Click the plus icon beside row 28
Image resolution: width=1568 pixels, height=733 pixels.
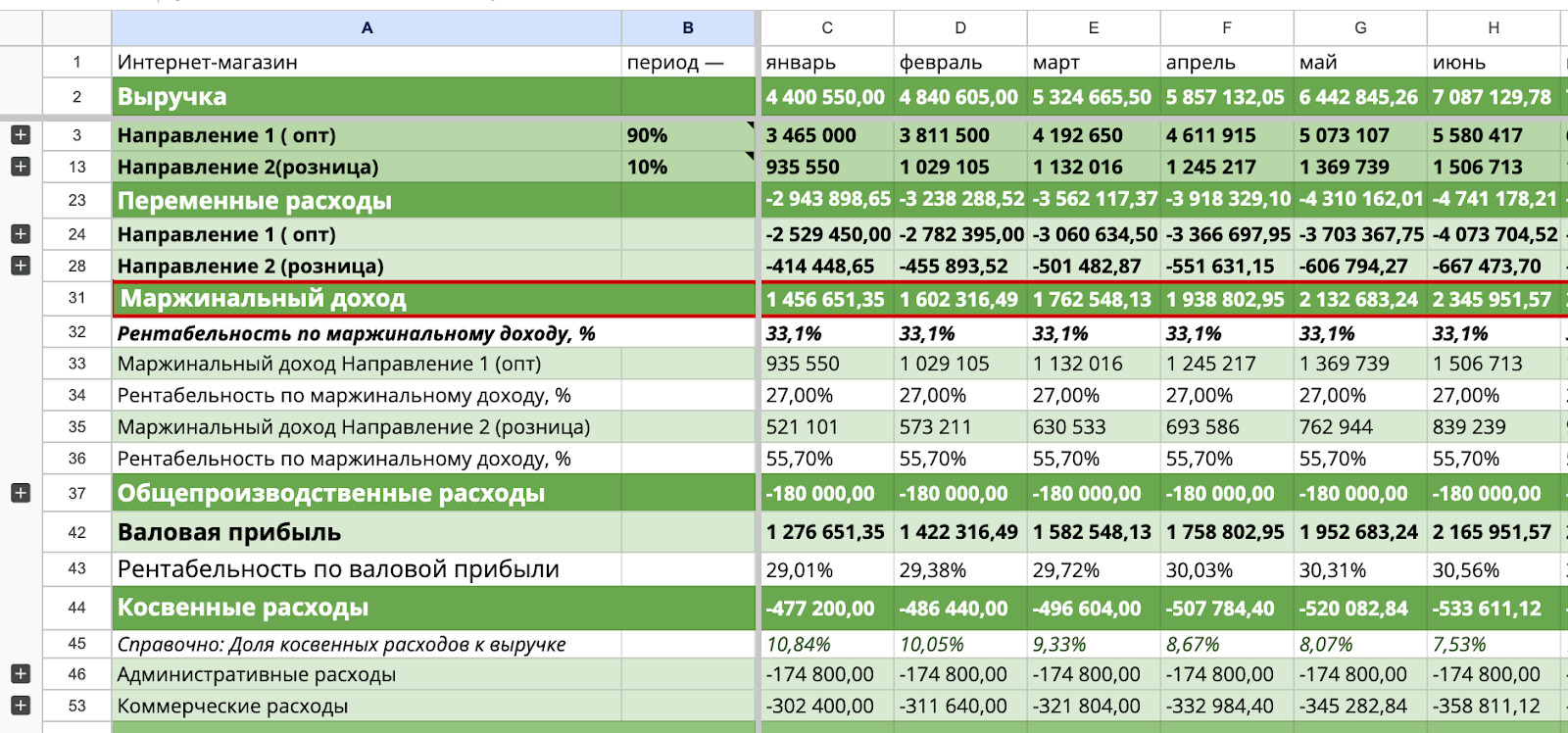point(21,266)
